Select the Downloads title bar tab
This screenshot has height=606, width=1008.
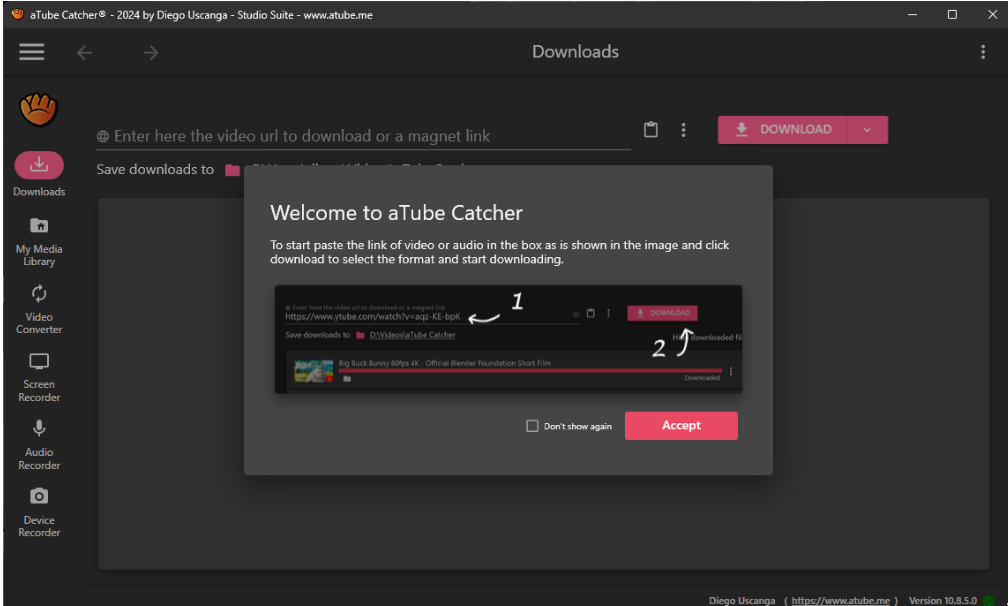click(575, 51)
